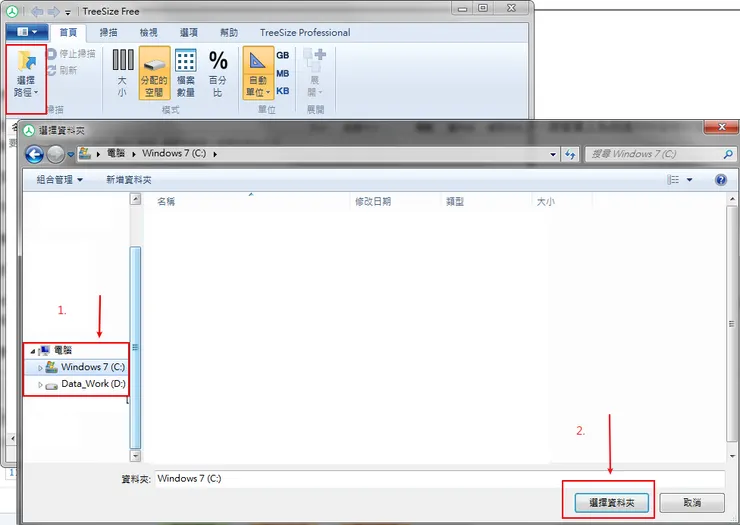Click the blue help icon in dialog

tap(721, 179)
